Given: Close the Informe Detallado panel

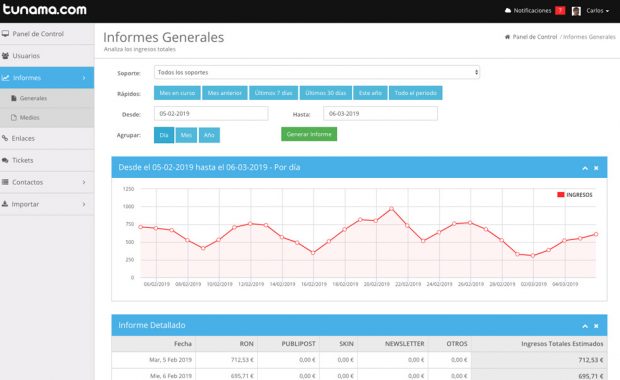Looking at the screenshot, I should click(x=596, y=326).
